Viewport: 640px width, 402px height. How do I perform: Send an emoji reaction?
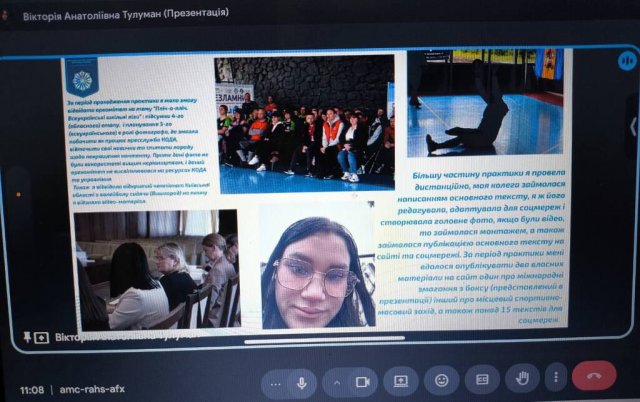[x=441, y=381]
